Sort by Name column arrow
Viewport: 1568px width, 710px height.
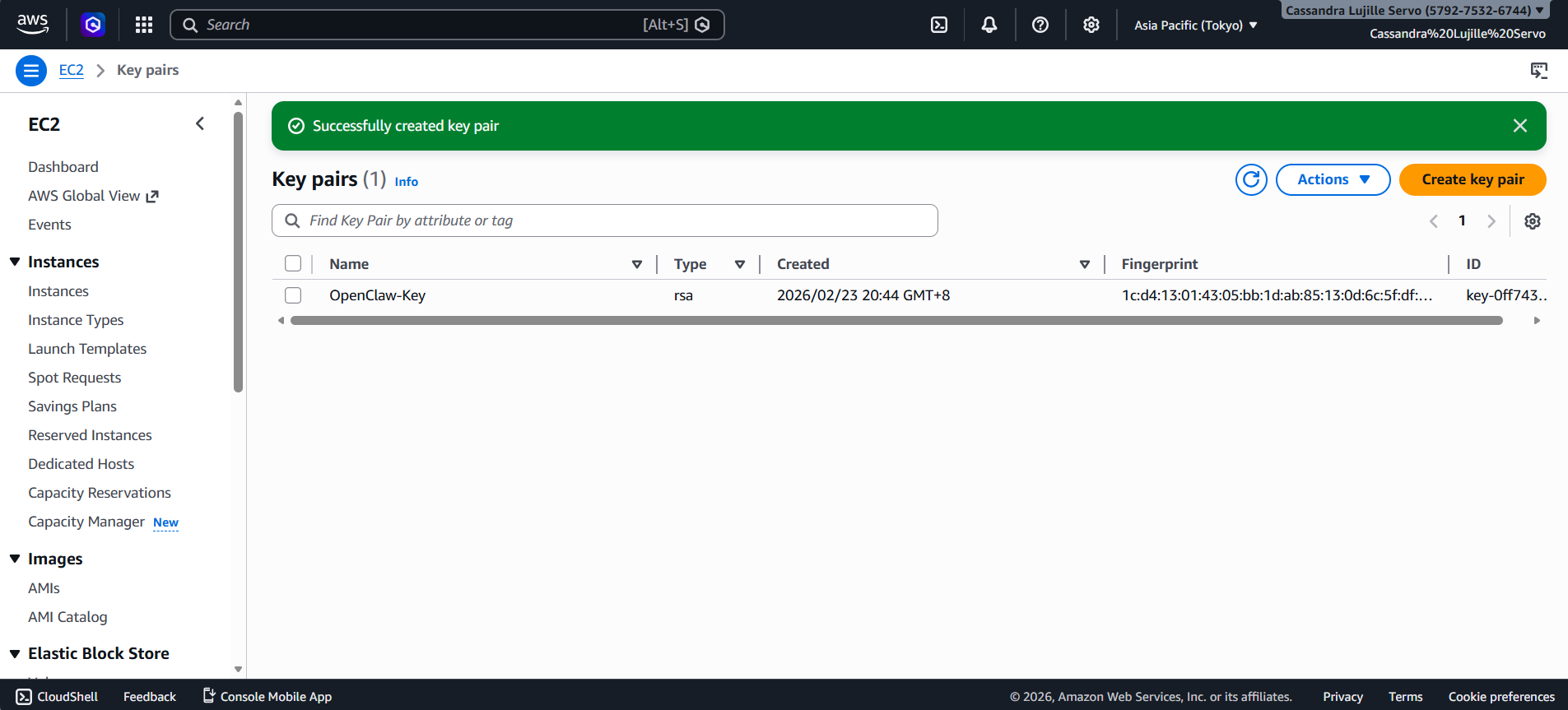click(637, 264)
